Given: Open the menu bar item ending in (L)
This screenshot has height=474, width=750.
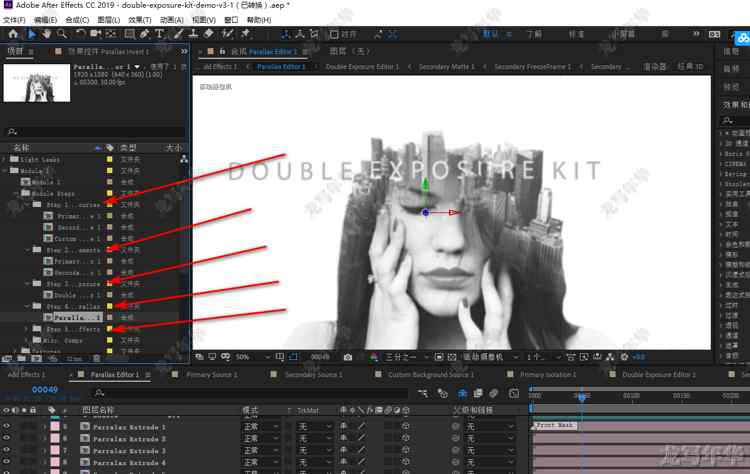Looking at the screenshot, I should tap(109, 20).
